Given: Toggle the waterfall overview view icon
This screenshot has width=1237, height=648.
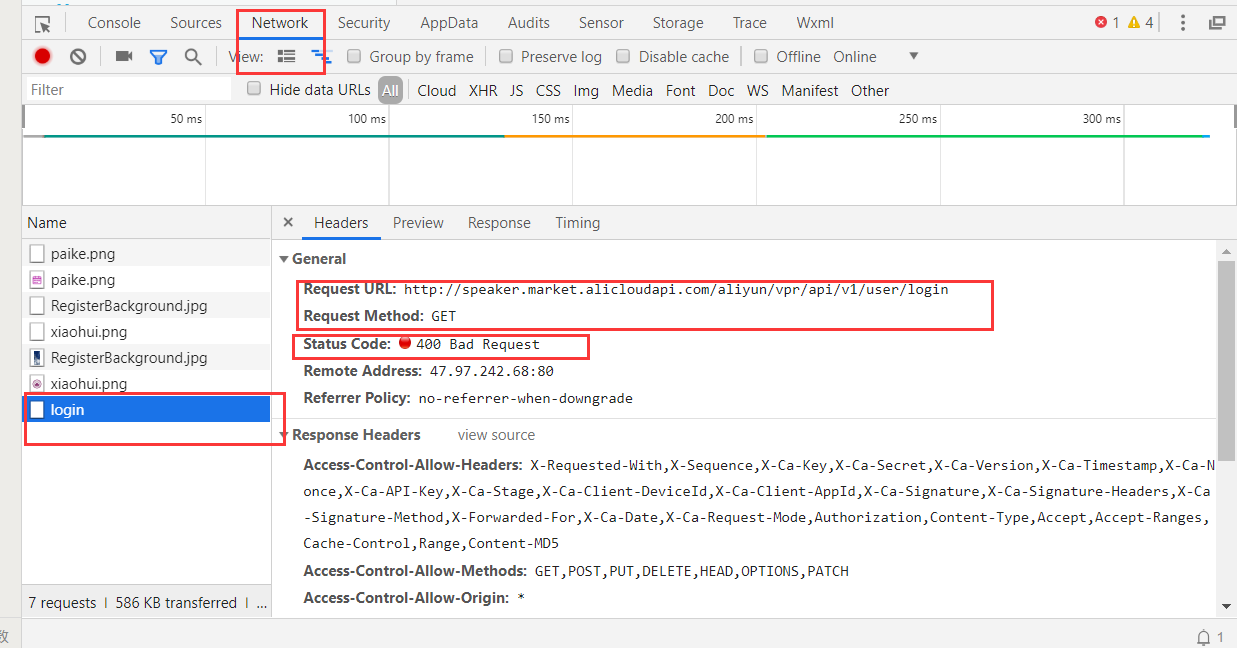Looking at the screenshot, I should (x=320, y=56).
